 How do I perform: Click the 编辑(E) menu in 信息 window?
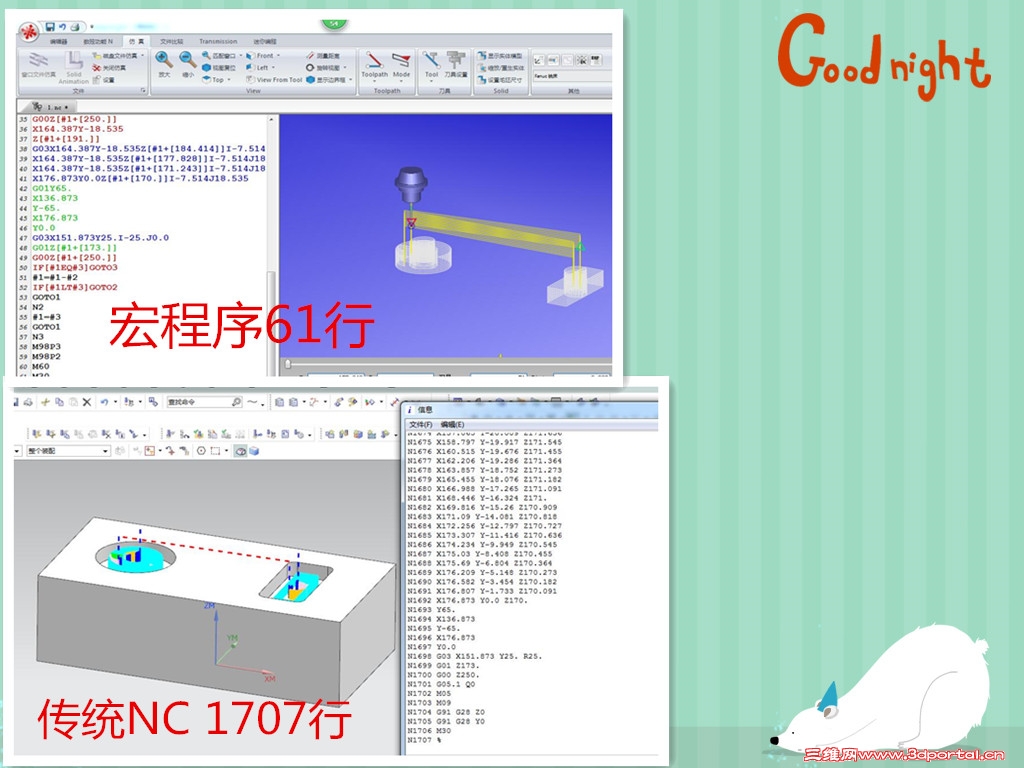coord(452,424)
